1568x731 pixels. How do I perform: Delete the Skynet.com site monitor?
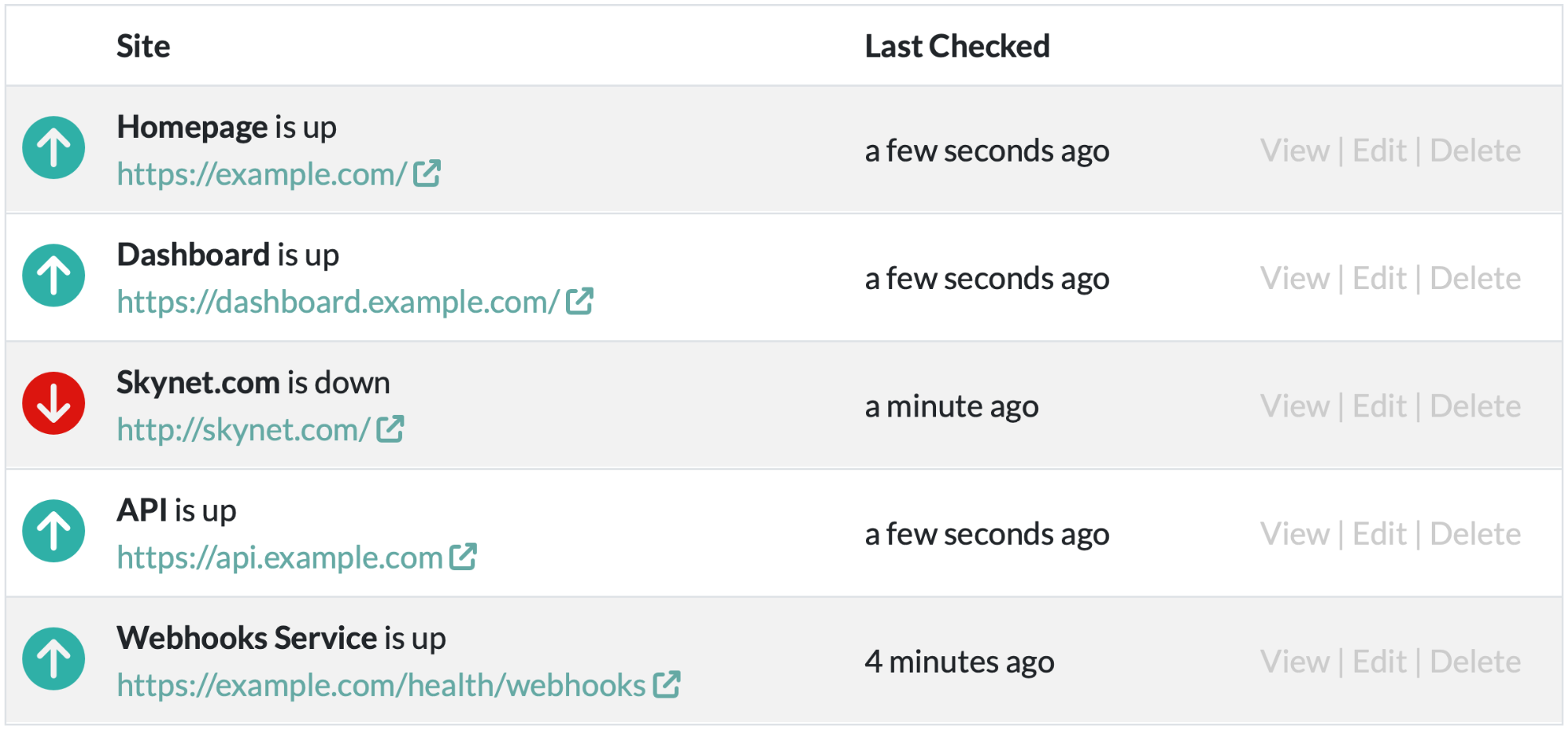click(1475, 406)
